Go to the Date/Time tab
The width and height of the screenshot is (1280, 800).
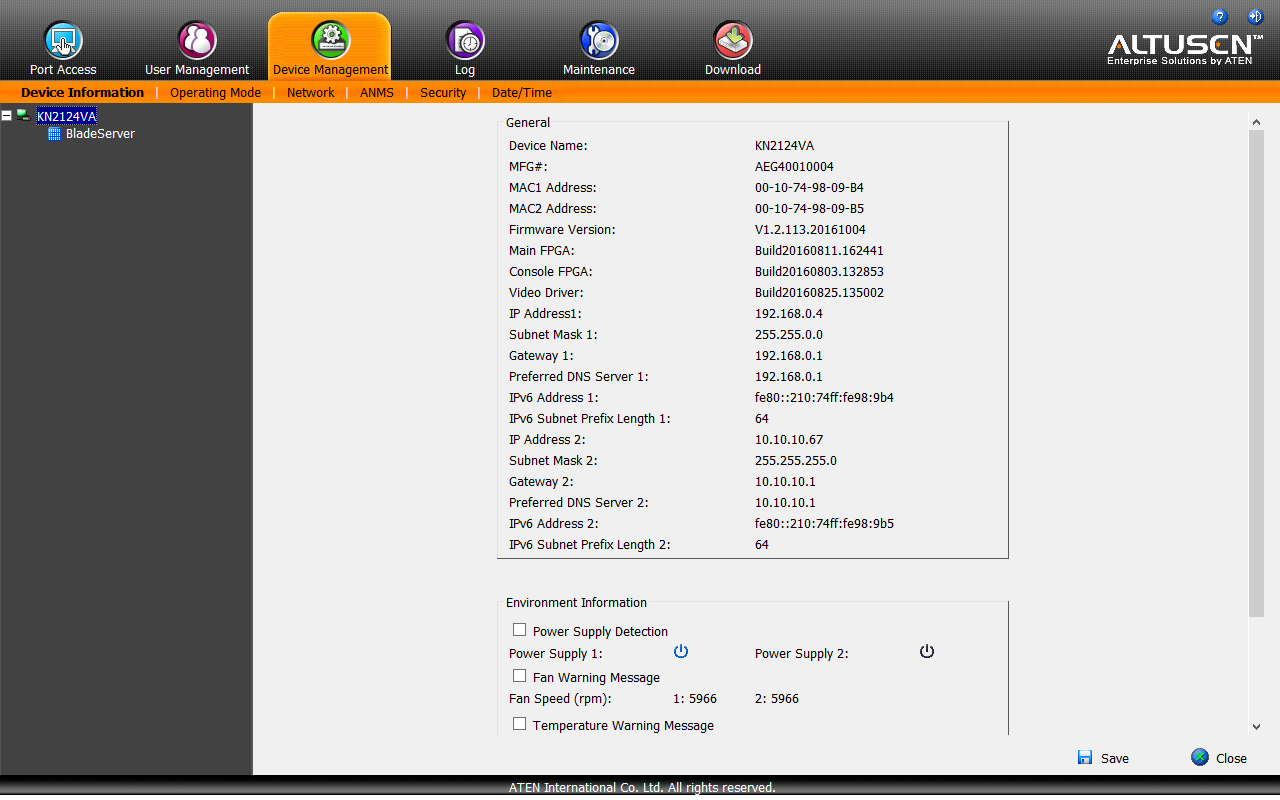point(522,93)
